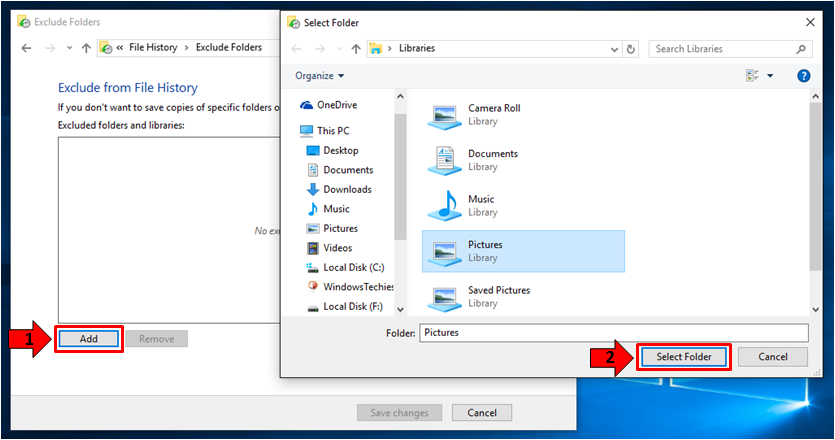Close the Select Folder dialog
This screenshot has height=440, width=835.
point(810,22)
